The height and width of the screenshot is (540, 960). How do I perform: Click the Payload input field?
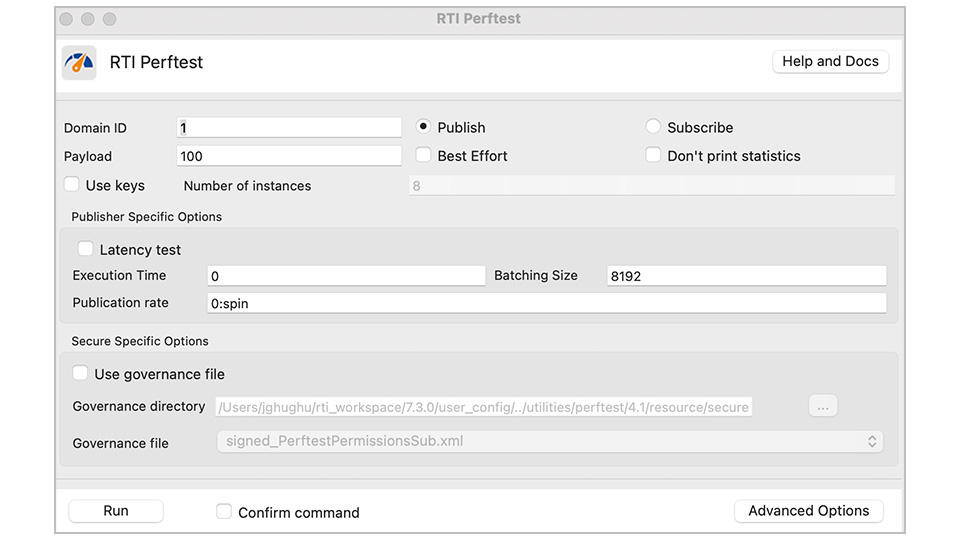click(x=289, y=156)
